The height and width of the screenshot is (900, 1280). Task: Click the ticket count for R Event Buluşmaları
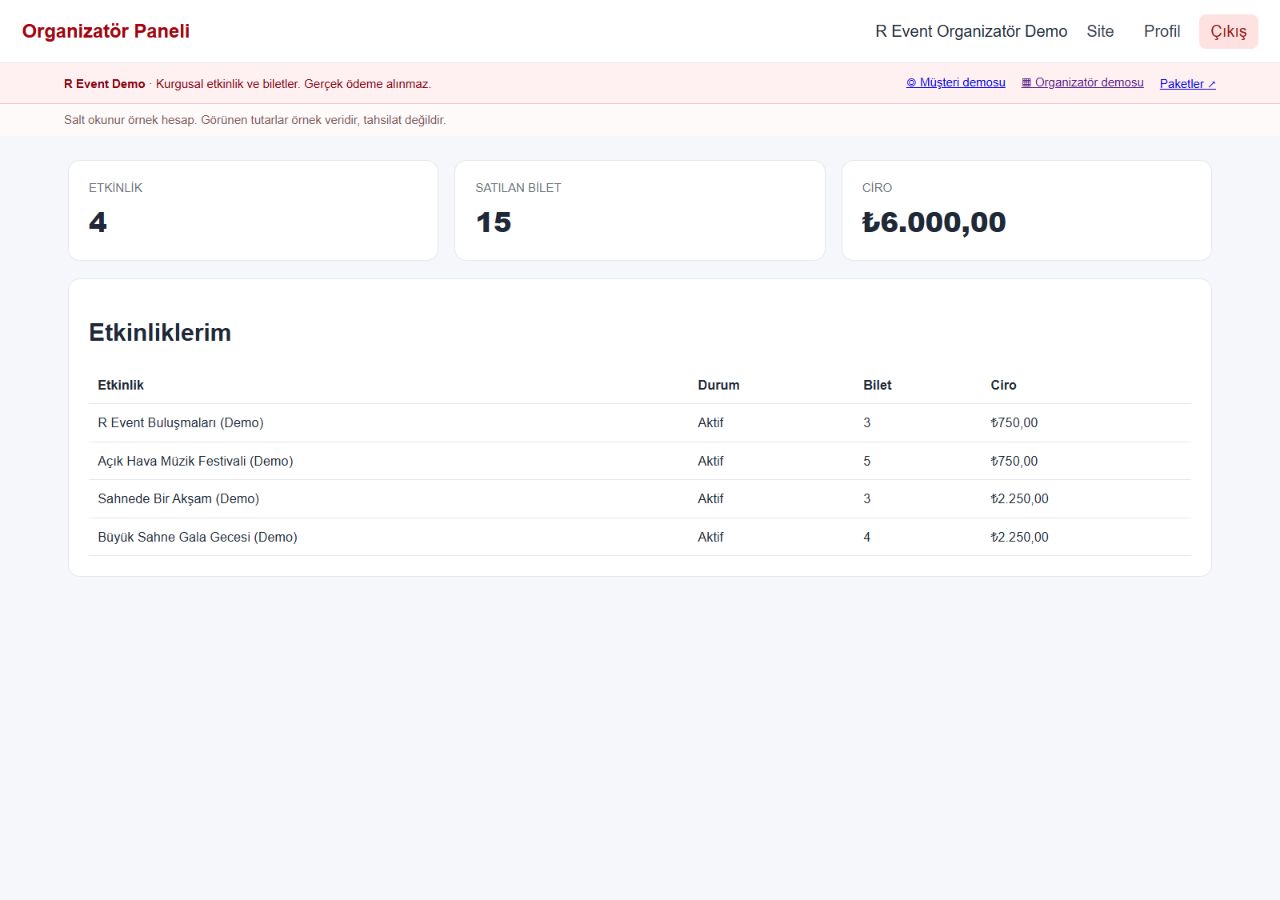tap(867, 423)
